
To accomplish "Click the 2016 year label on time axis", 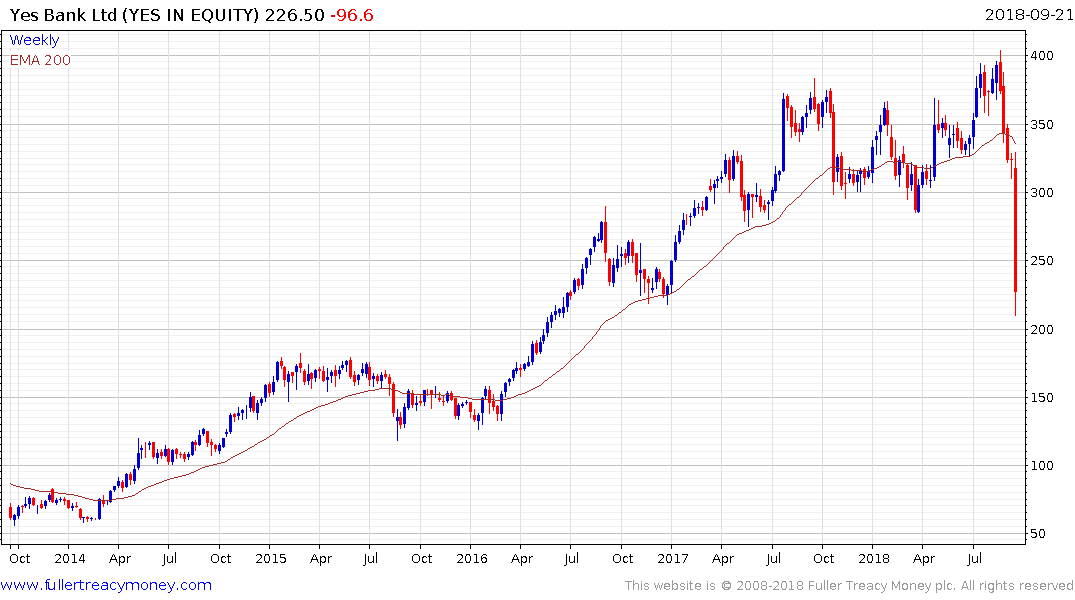I will click(x=472, y=558).
